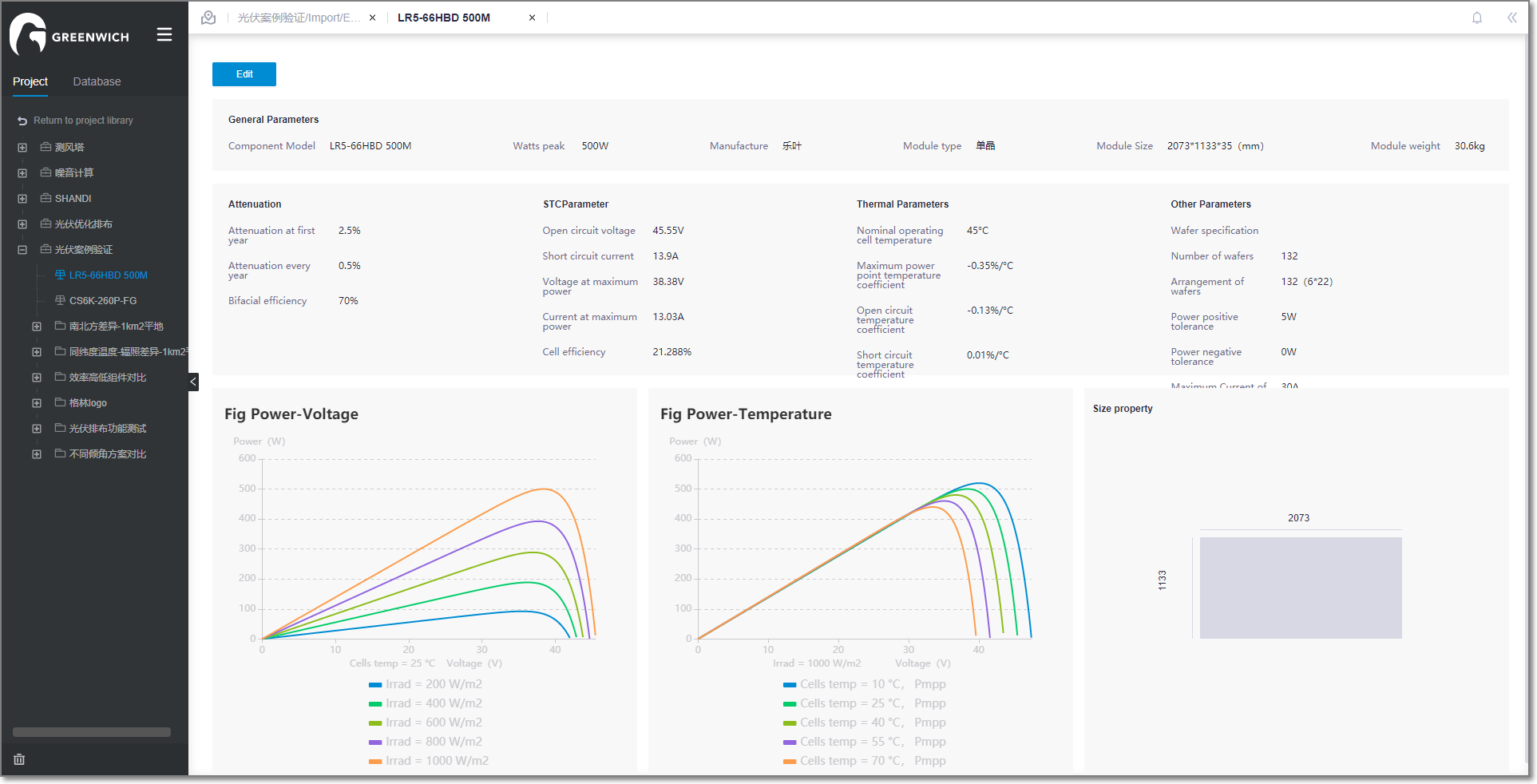The image size is (1537, 784).
Task: Open the 光伏案例验证/Import tab
Action: (299, 18)
